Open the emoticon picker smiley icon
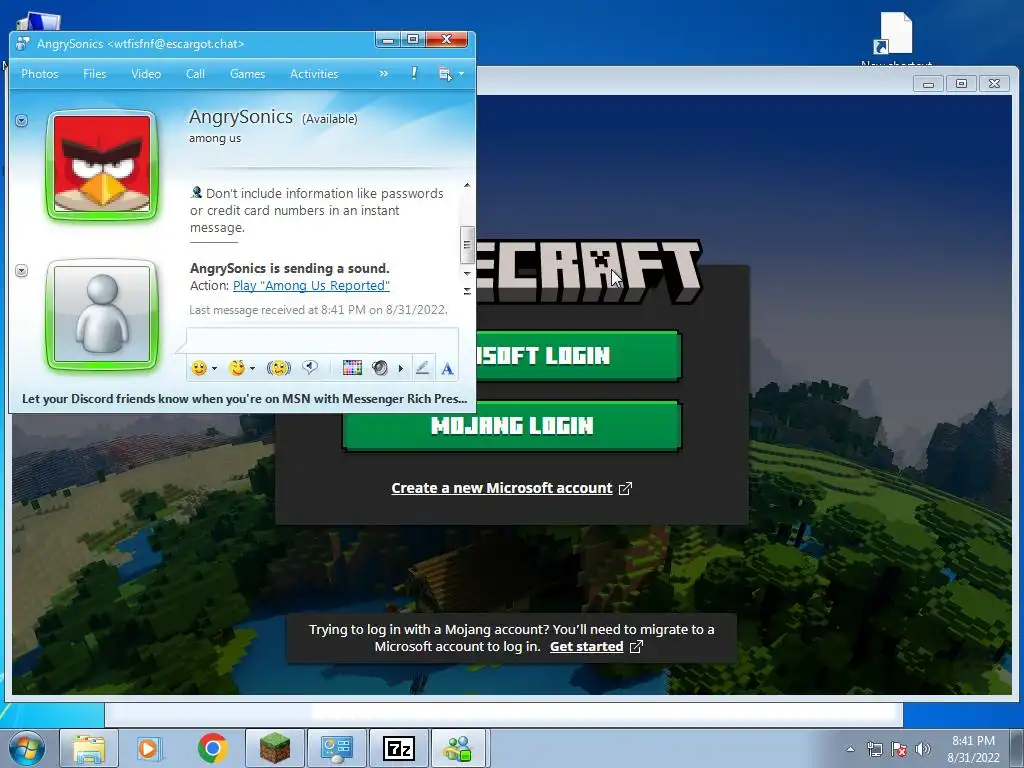The image size is (1024, 768). 199,368
